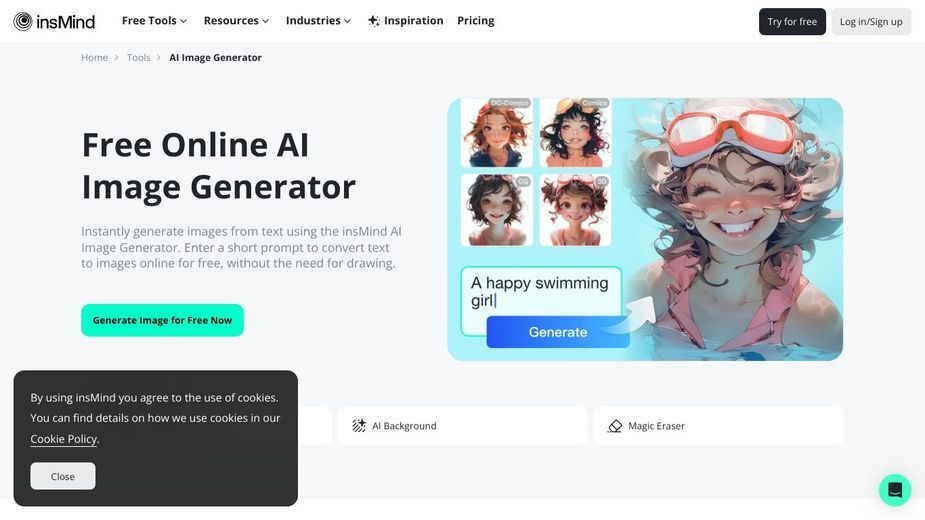
Task: Click the AI Background icon
Action: (x=359, y=426)
